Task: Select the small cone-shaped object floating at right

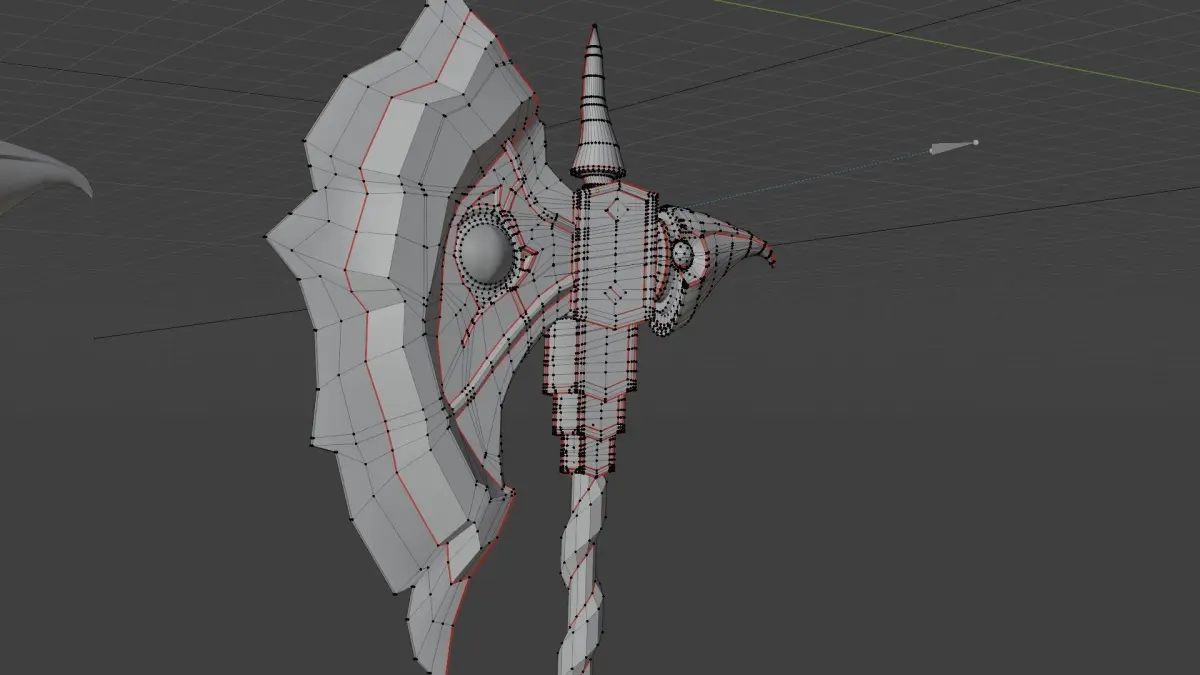Action: 953,148
